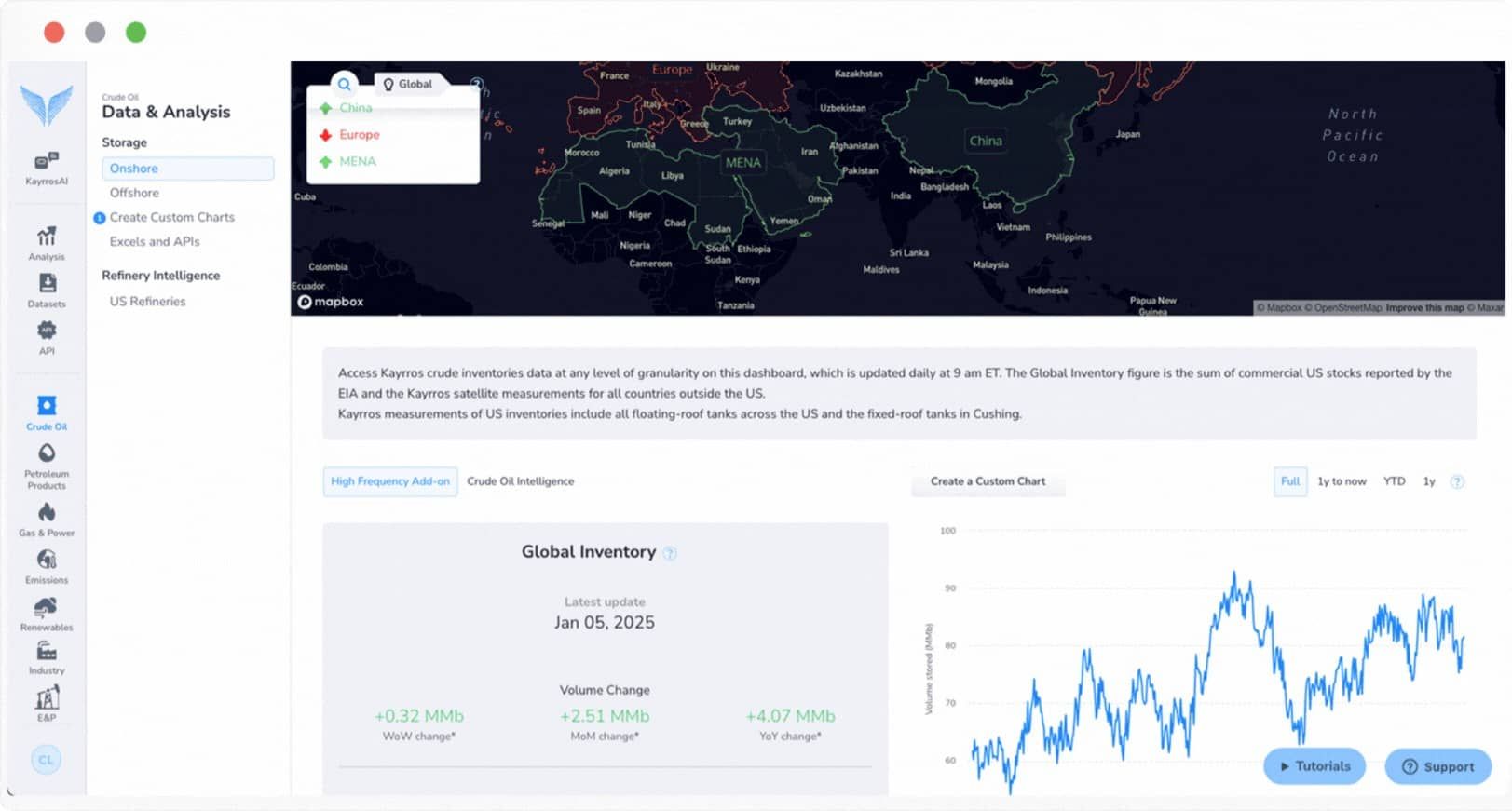Open the Industry sidebar icon

tap(47, 657)
